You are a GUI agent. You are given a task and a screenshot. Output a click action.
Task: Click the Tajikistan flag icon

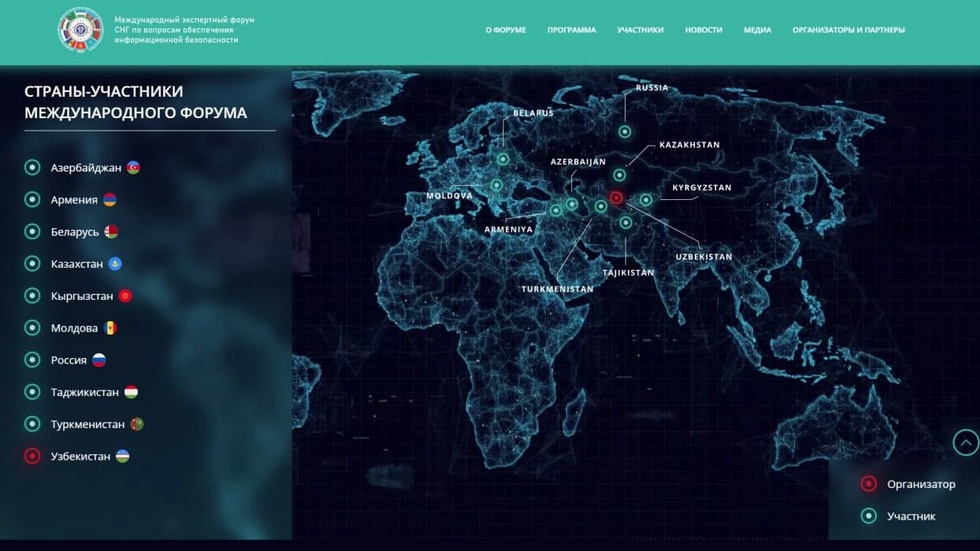131,392
